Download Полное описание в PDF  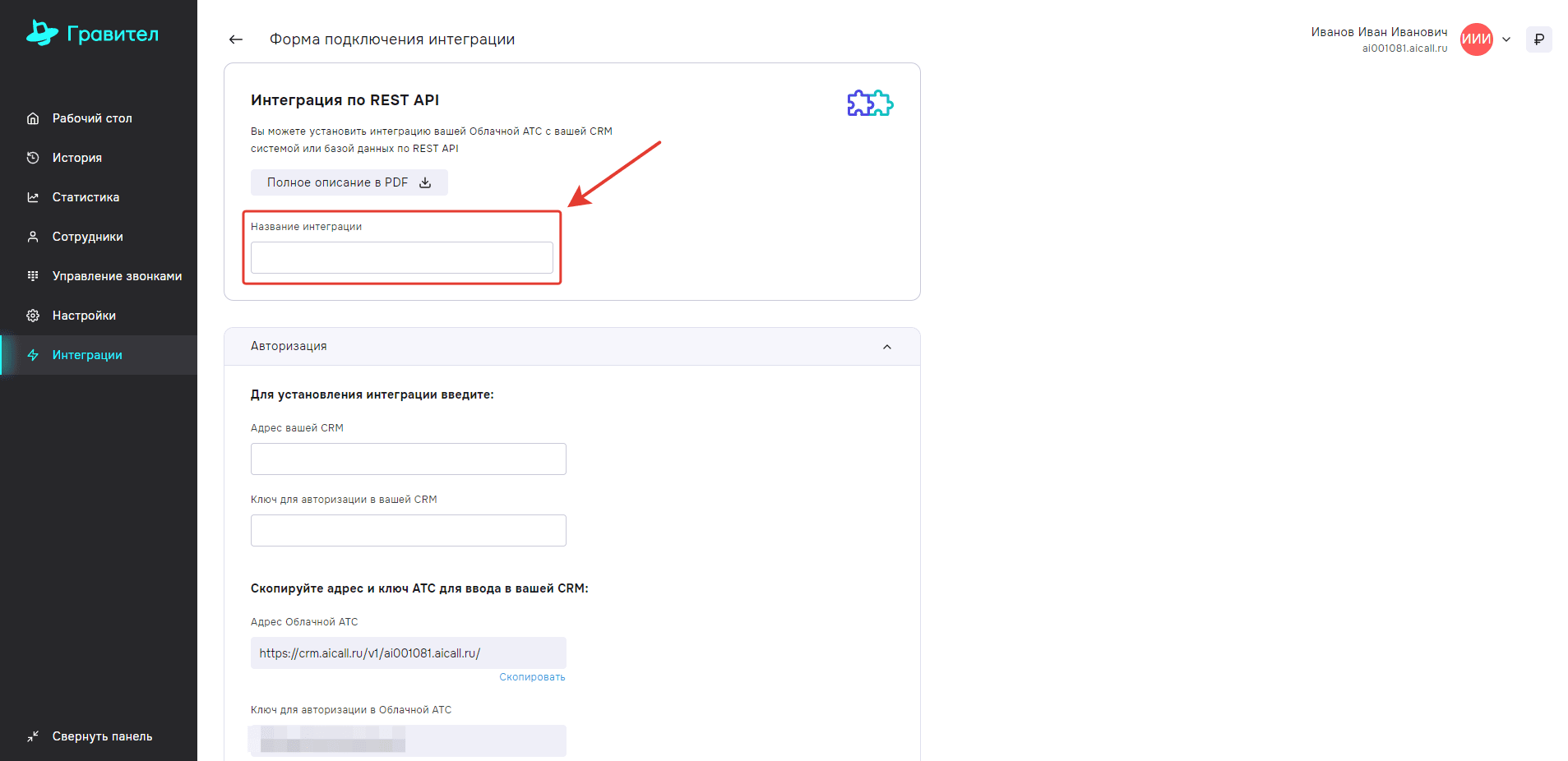pos(349,182)
